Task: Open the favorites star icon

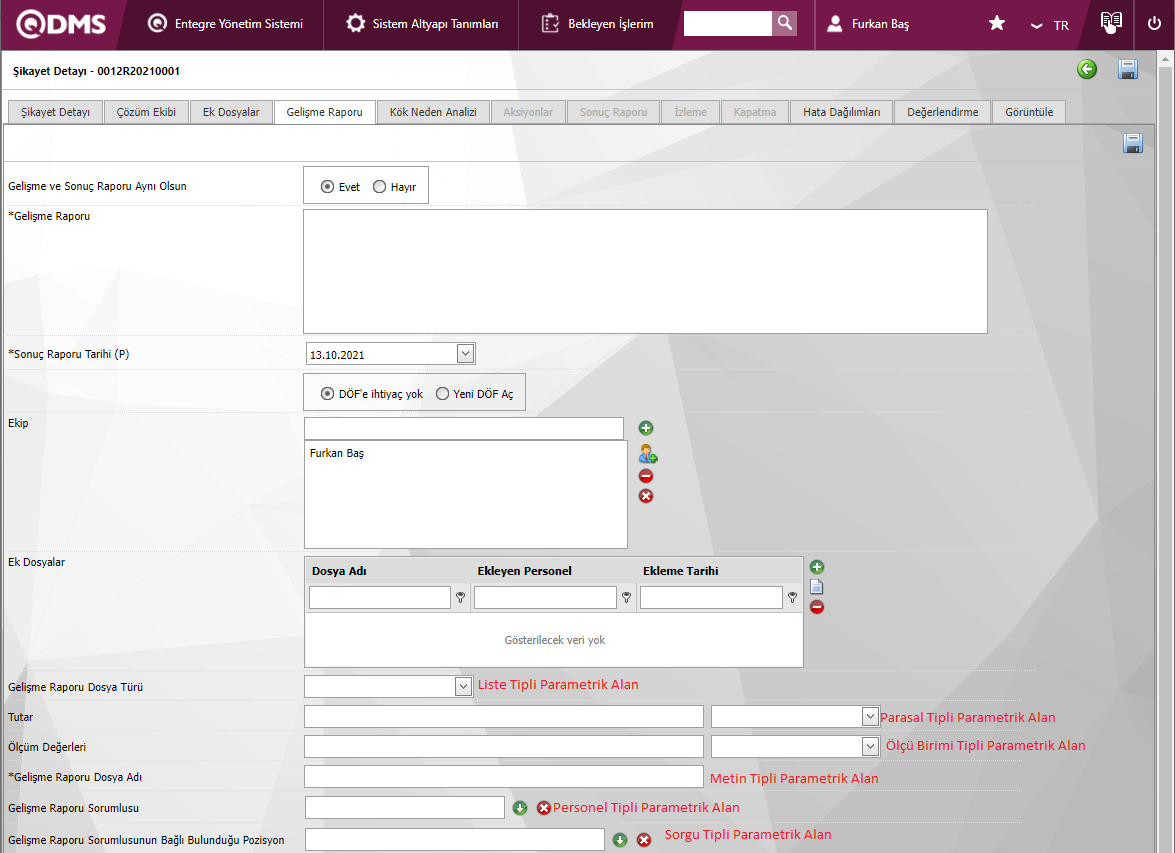Action: (x=997, y=23)
